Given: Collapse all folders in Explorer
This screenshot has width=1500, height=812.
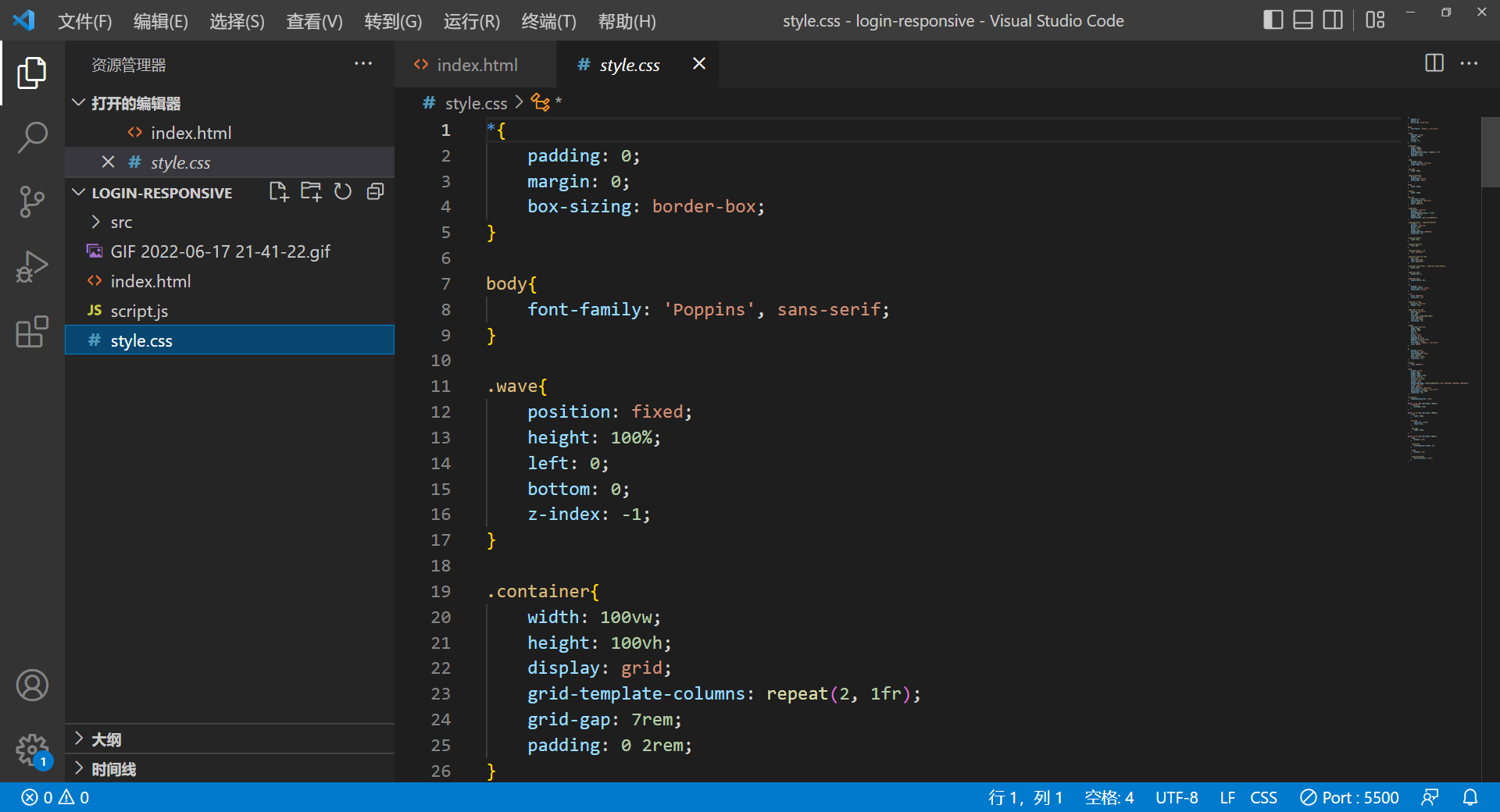Looking at the screenshot, I should click(374, 191).
